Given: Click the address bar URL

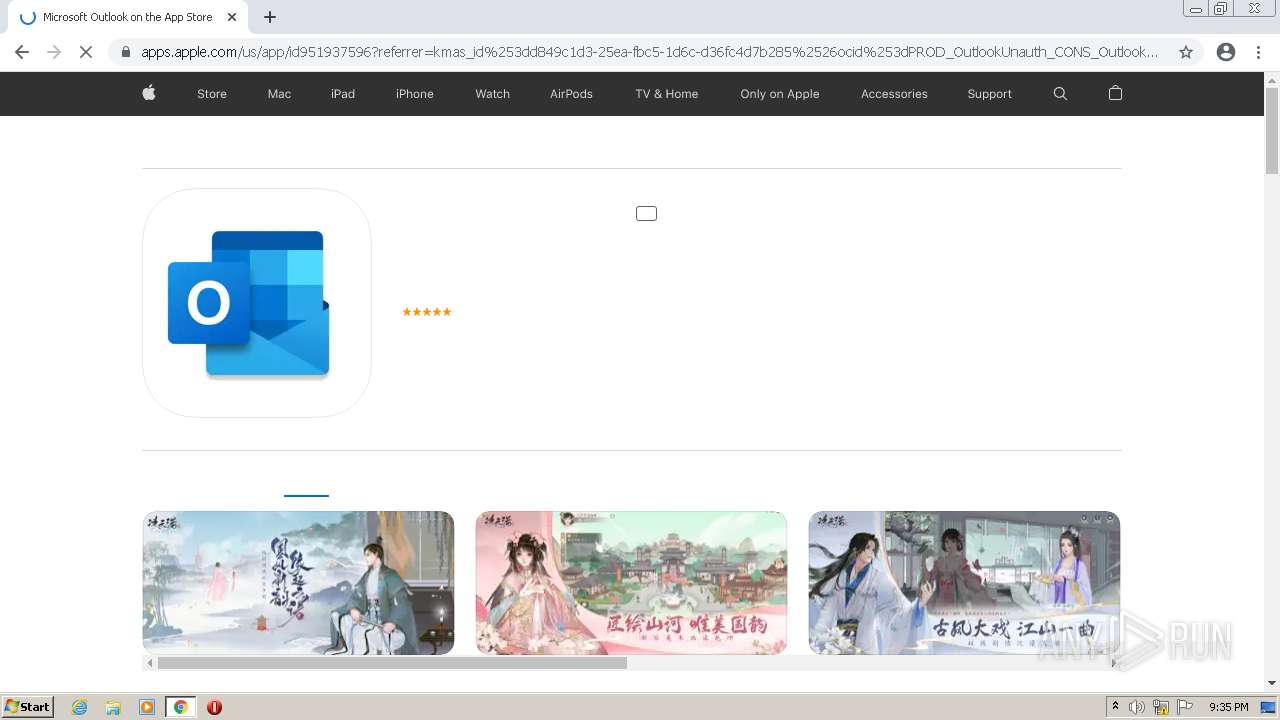Looking at the screenshot, I should click(x=649, y=52).
